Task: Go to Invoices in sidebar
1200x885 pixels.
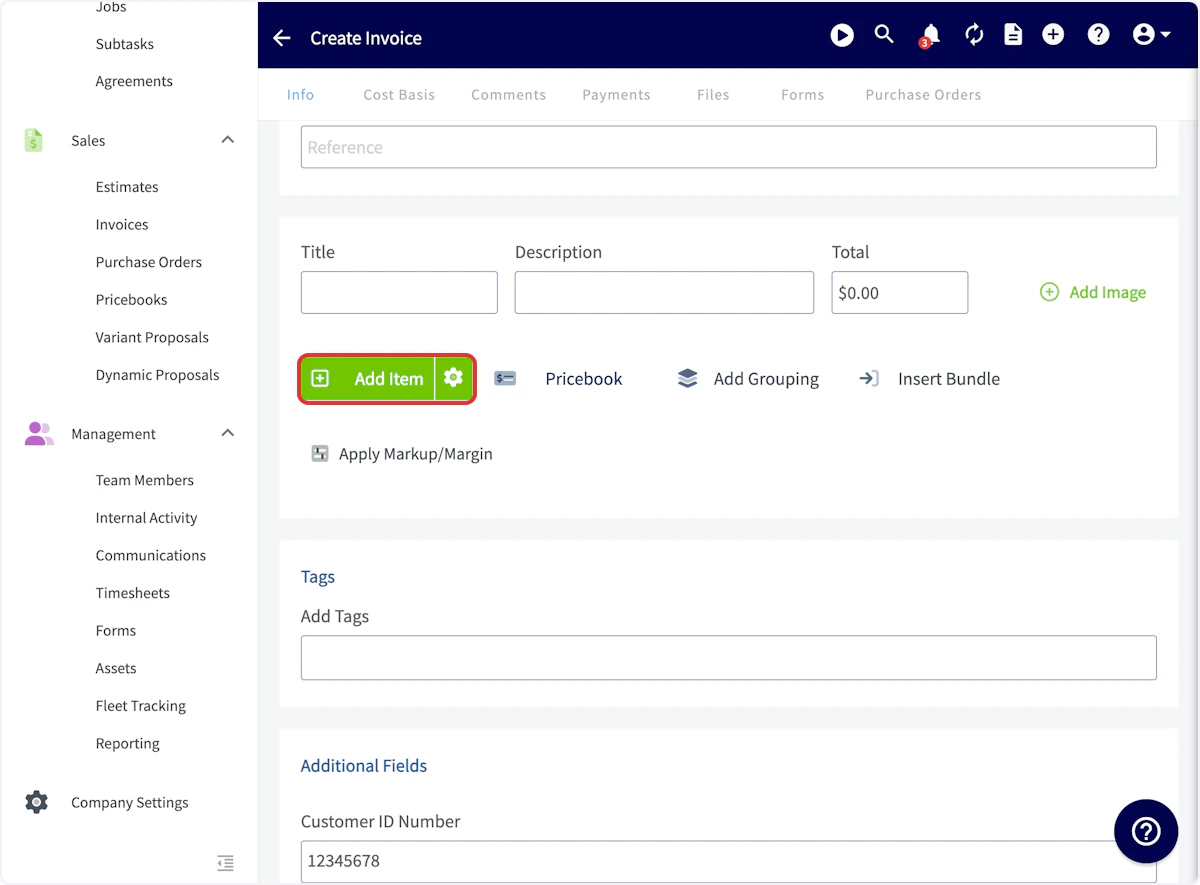Action: click(122, 225)
